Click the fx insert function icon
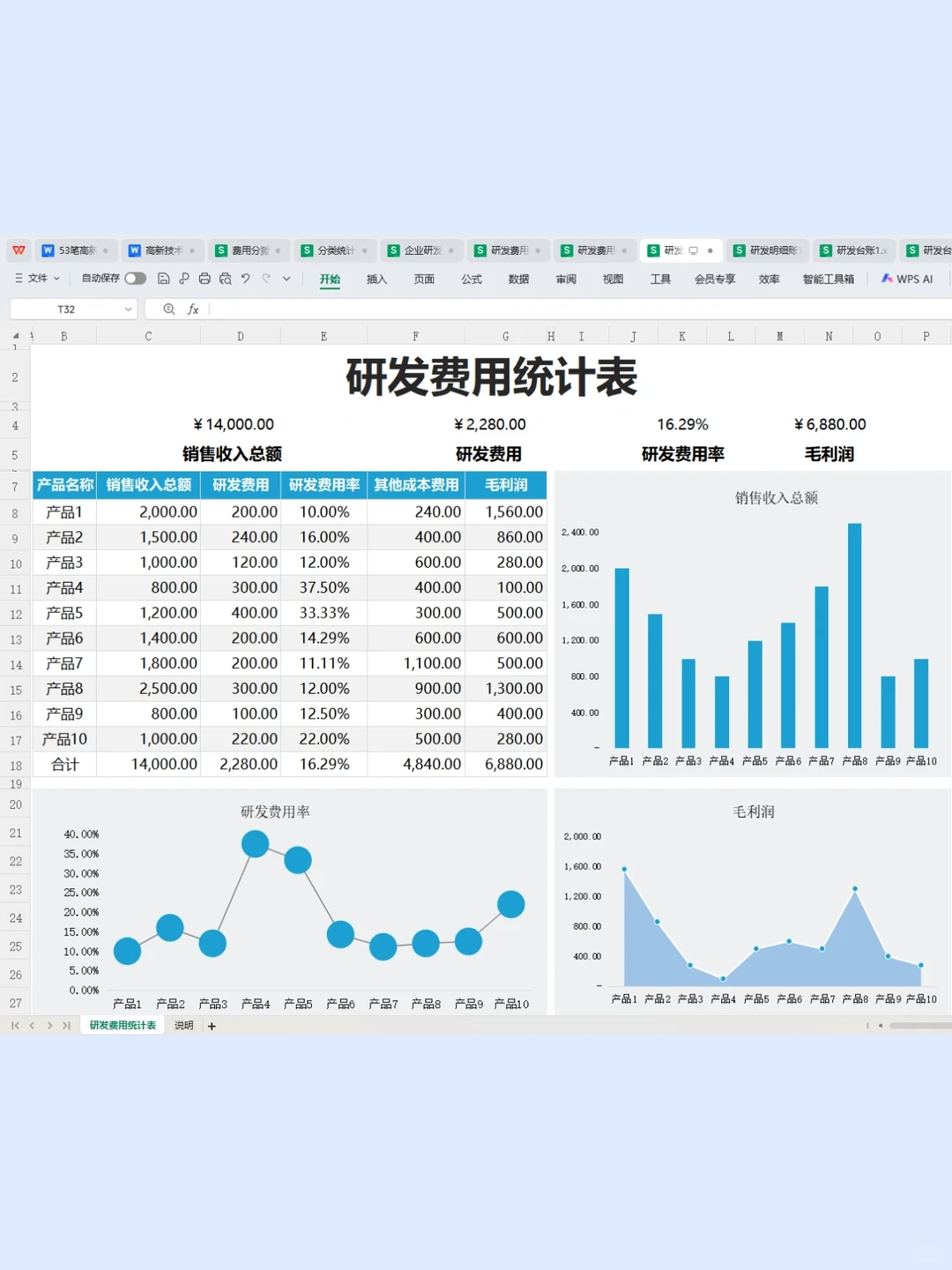The height and width of the screenshot is (1270, 952). click(x=193, y=309)
